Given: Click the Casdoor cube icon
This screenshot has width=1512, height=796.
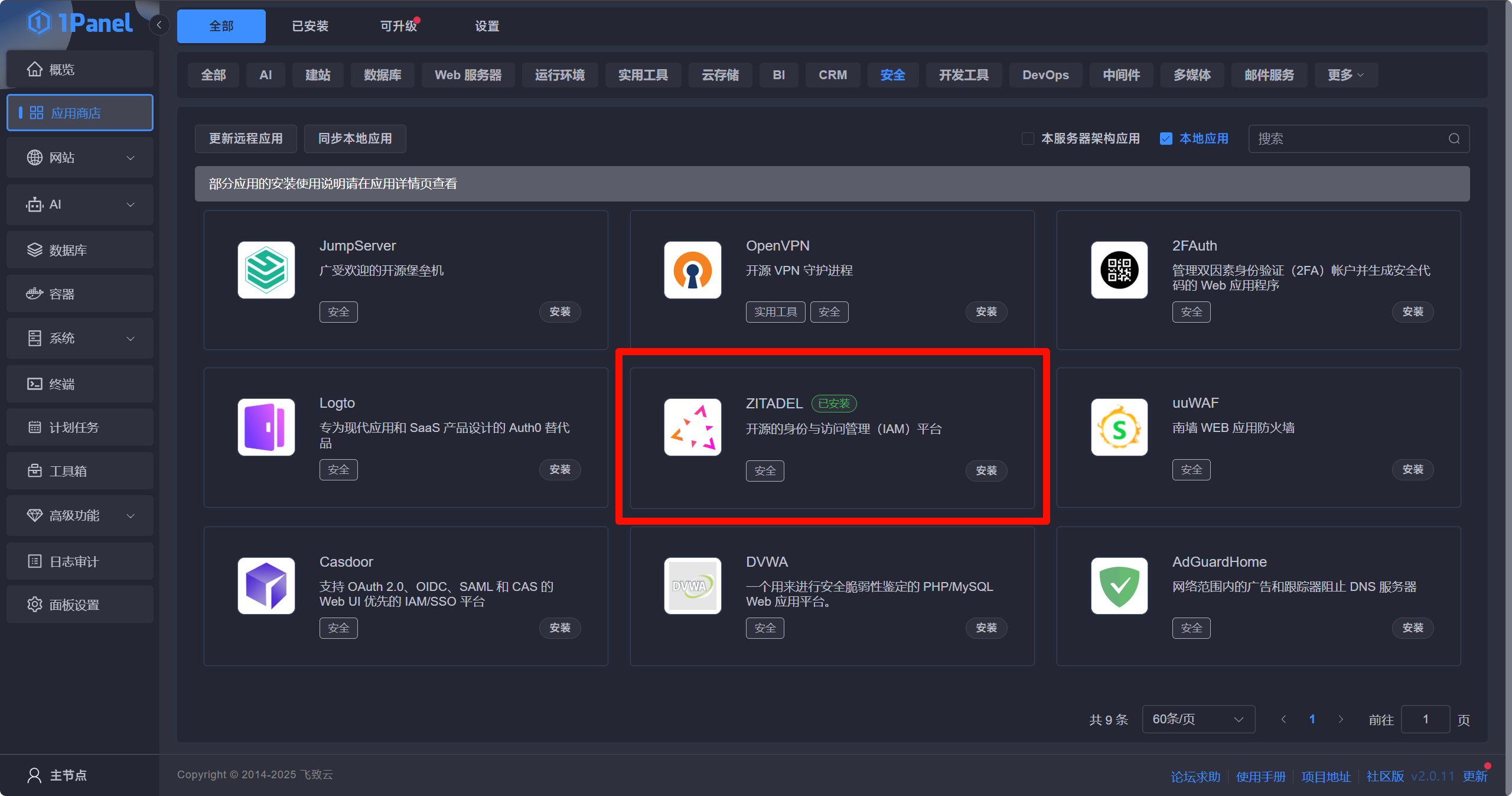Looking at the screenshot, I should (x=266, y=586).
